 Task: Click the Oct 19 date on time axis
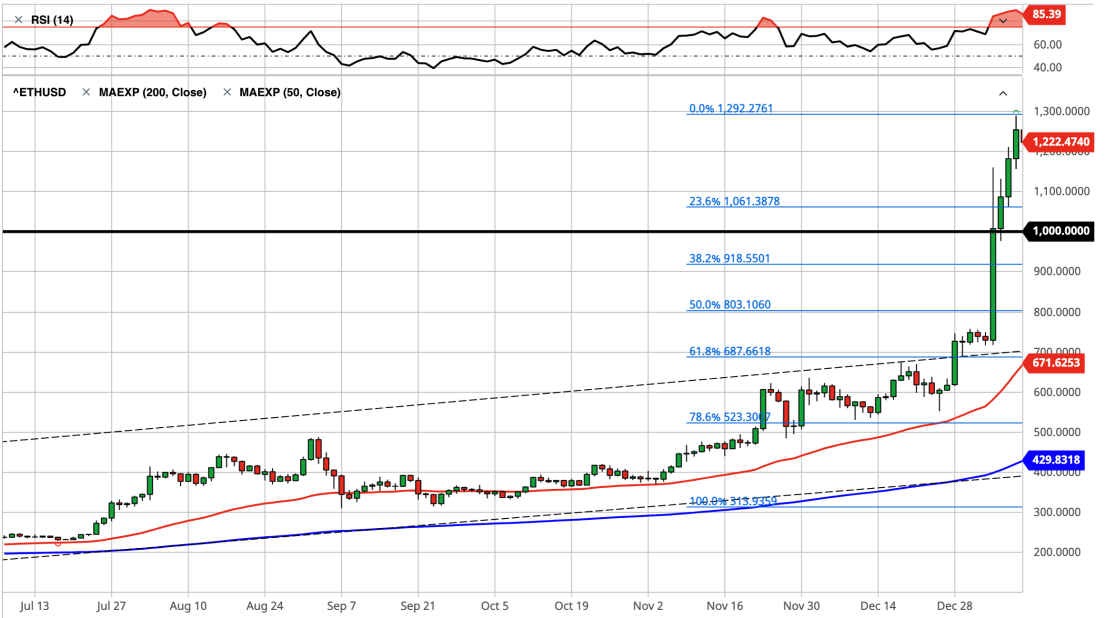click(x=571, y=606)
